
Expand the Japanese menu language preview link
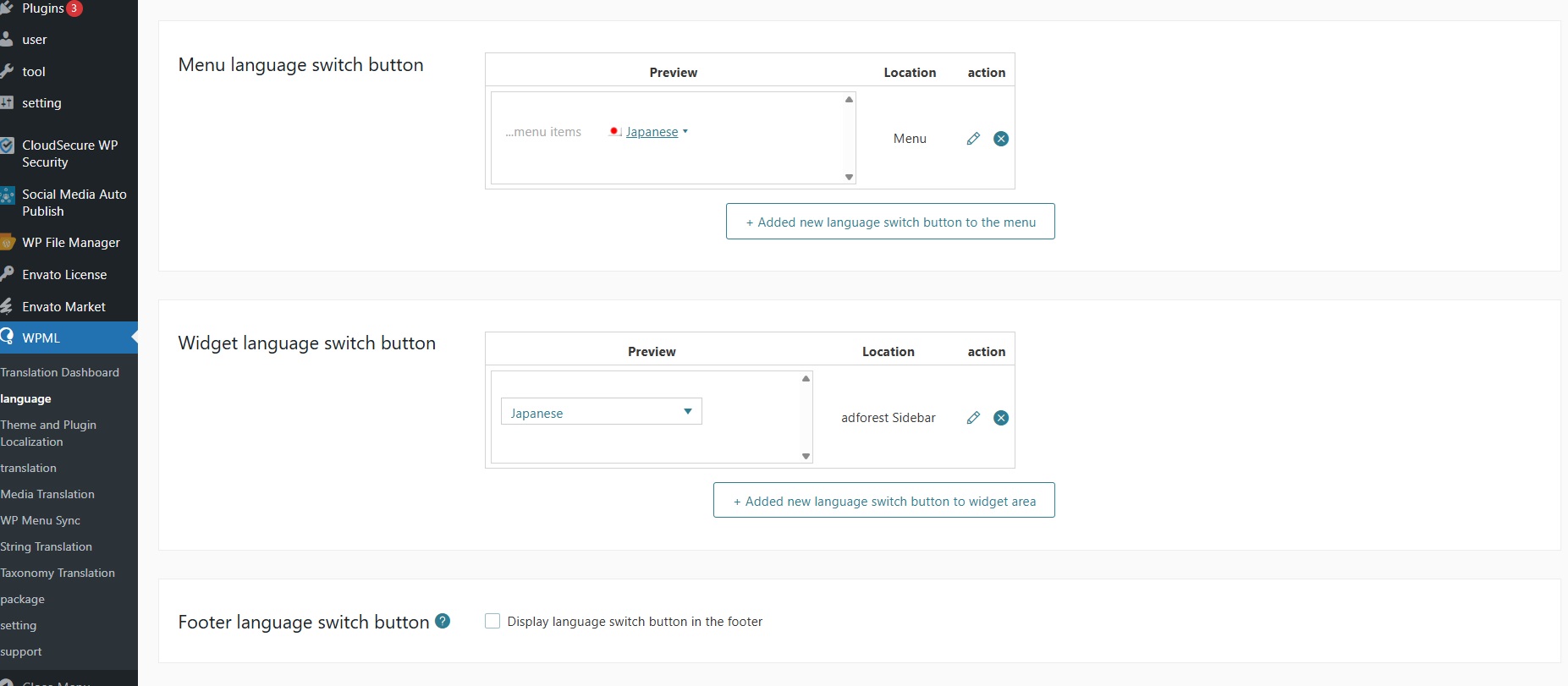coord(652,132)
